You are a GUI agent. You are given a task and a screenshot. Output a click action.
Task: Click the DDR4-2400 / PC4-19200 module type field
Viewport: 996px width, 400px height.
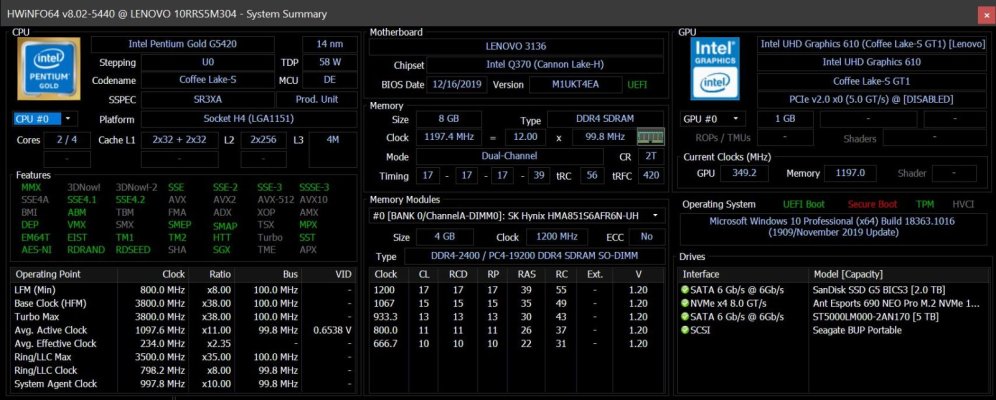tap(535, 256)
